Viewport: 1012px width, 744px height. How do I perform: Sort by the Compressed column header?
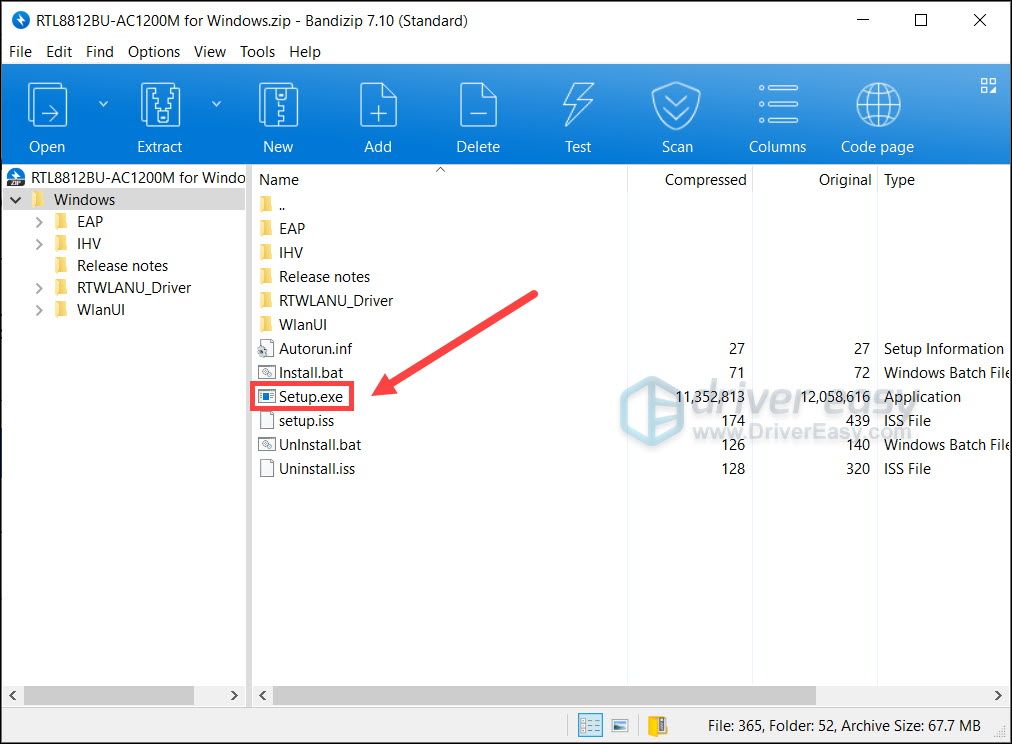tap(705, 180)
